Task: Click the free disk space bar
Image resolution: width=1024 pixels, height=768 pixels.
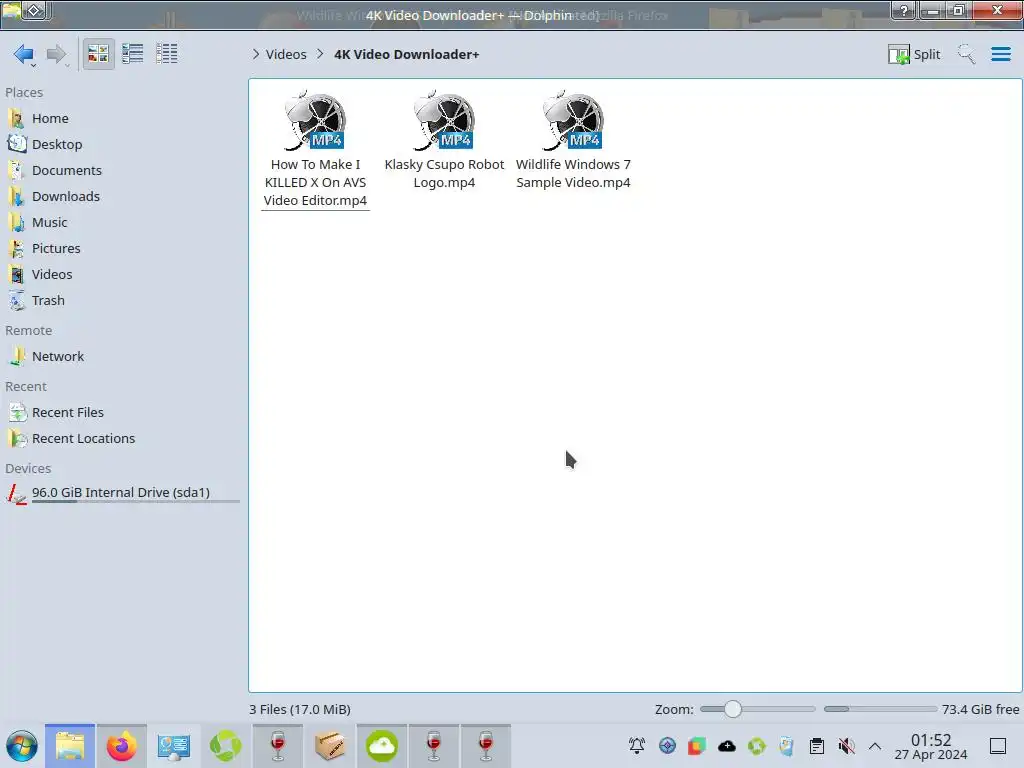Action: [880, 709]
